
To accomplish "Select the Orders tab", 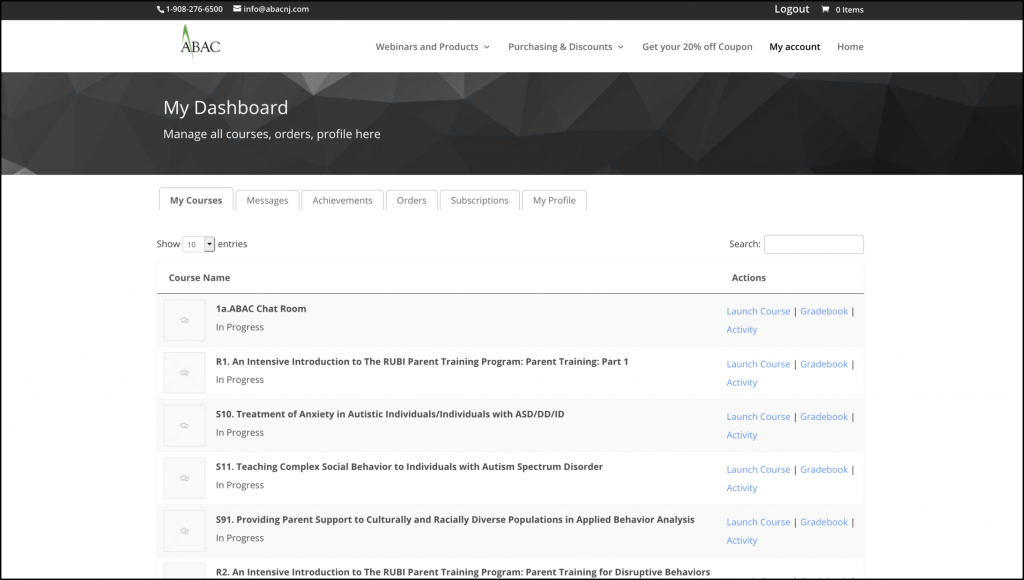I will pos(411,200).
